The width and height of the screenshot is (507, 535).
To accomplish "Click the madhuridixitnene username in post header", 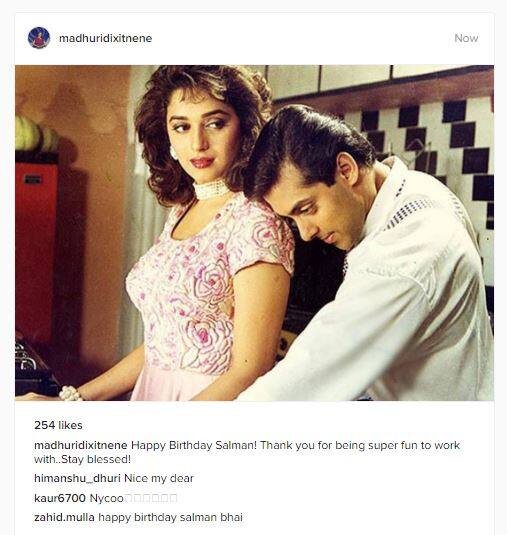I will [105, 38].
